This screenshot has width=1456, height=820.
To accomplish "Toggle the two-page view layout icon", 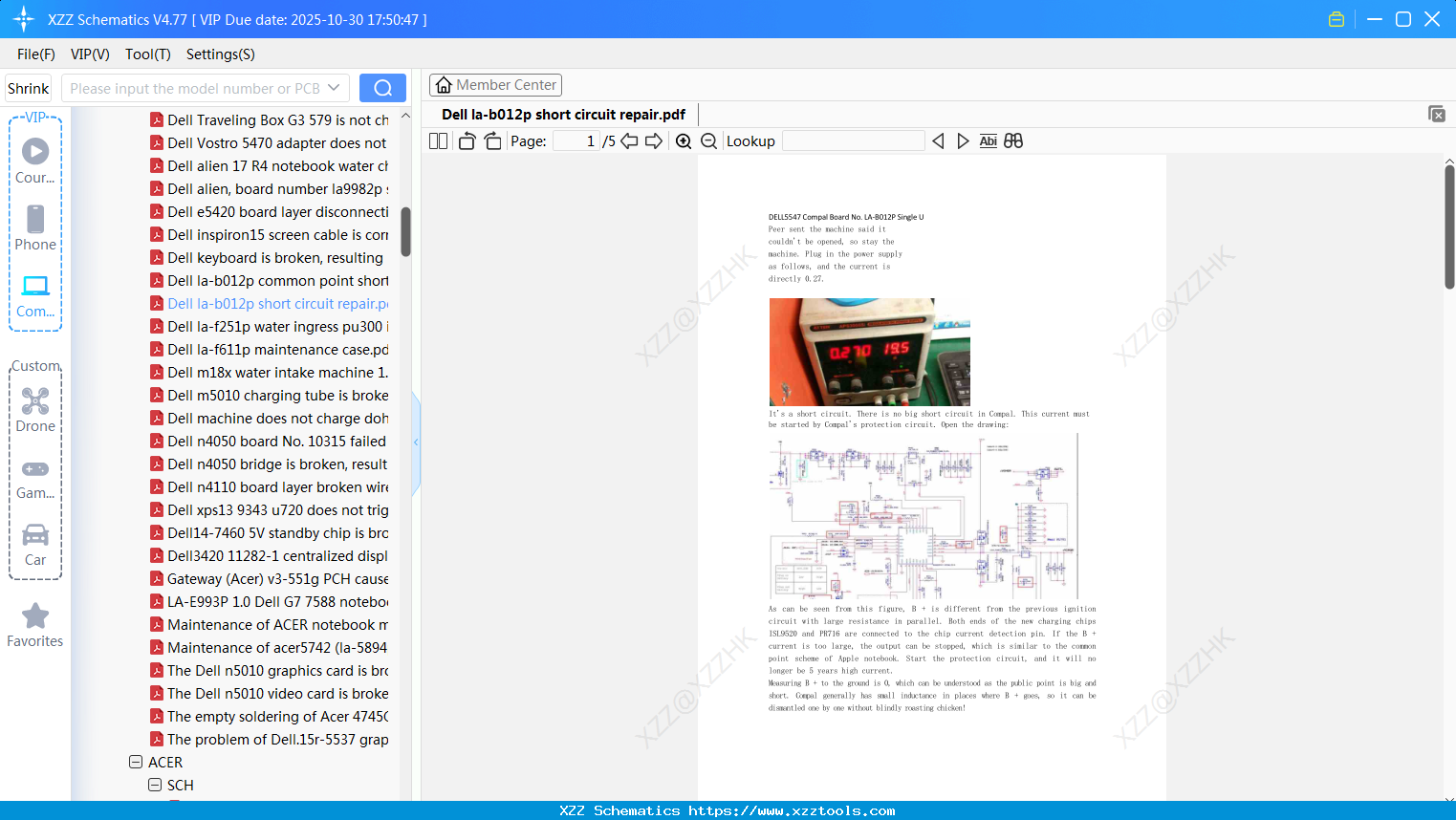I will pyautogui.click(x=438, y=141).
